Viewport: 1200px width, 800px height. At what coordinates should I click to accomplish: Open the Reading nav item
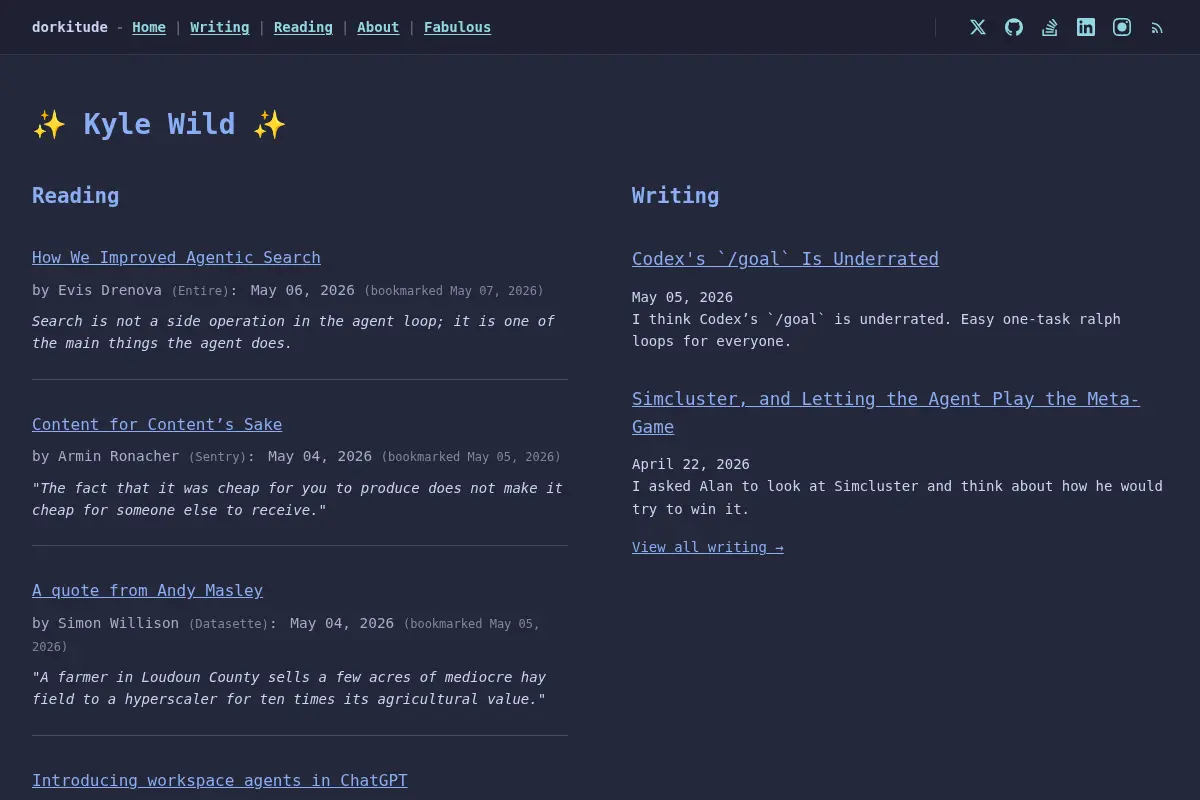[x=303, y=27]
